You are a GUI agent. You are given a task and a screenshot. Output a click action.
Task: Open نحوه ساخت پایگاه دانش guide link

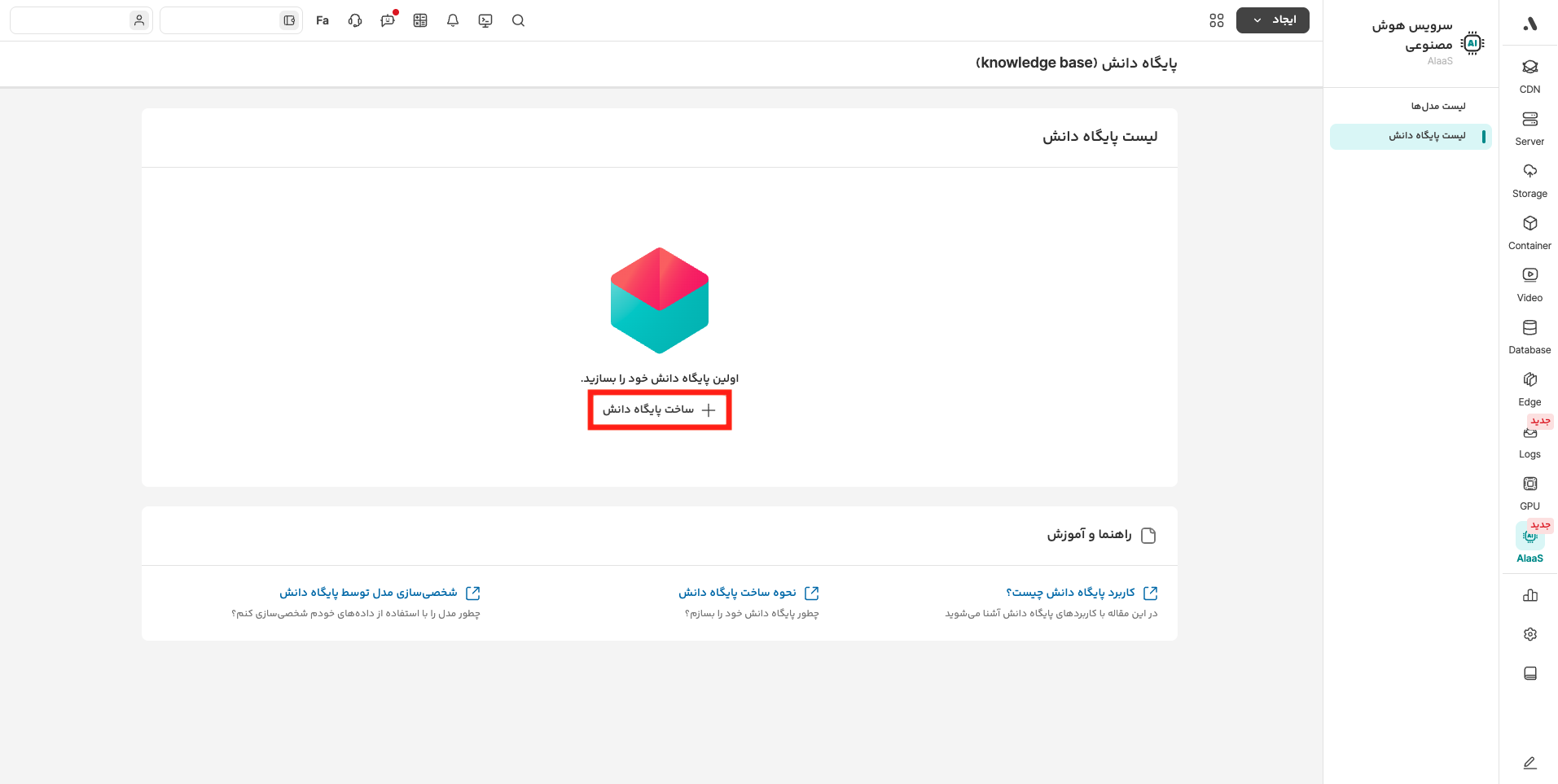click(x=737, y=593)
